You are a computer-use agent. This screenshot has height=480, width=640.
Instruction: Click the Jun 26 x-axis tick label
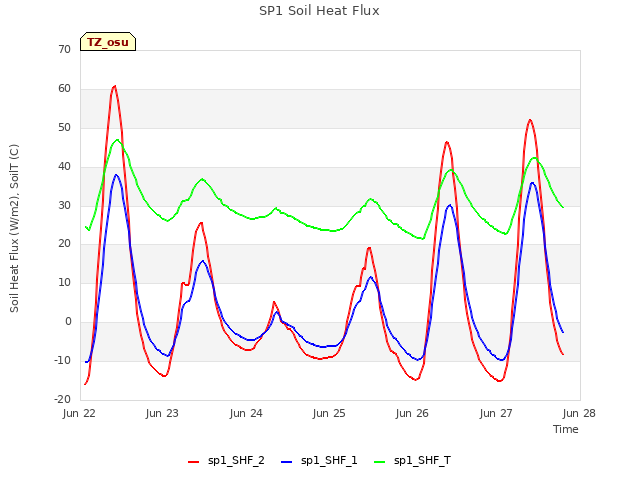pos(412,413)
